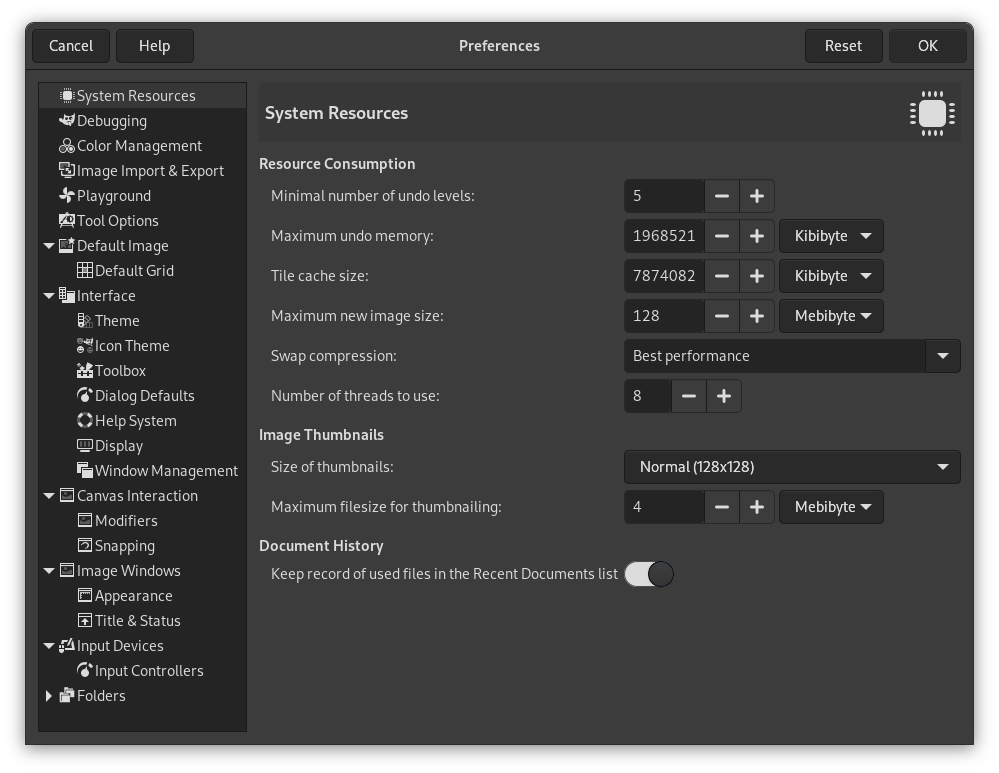The height and width of the screenshot is (773, 999).
Task: Click the CPU chip icon in the header
Action: click(931, 112)
